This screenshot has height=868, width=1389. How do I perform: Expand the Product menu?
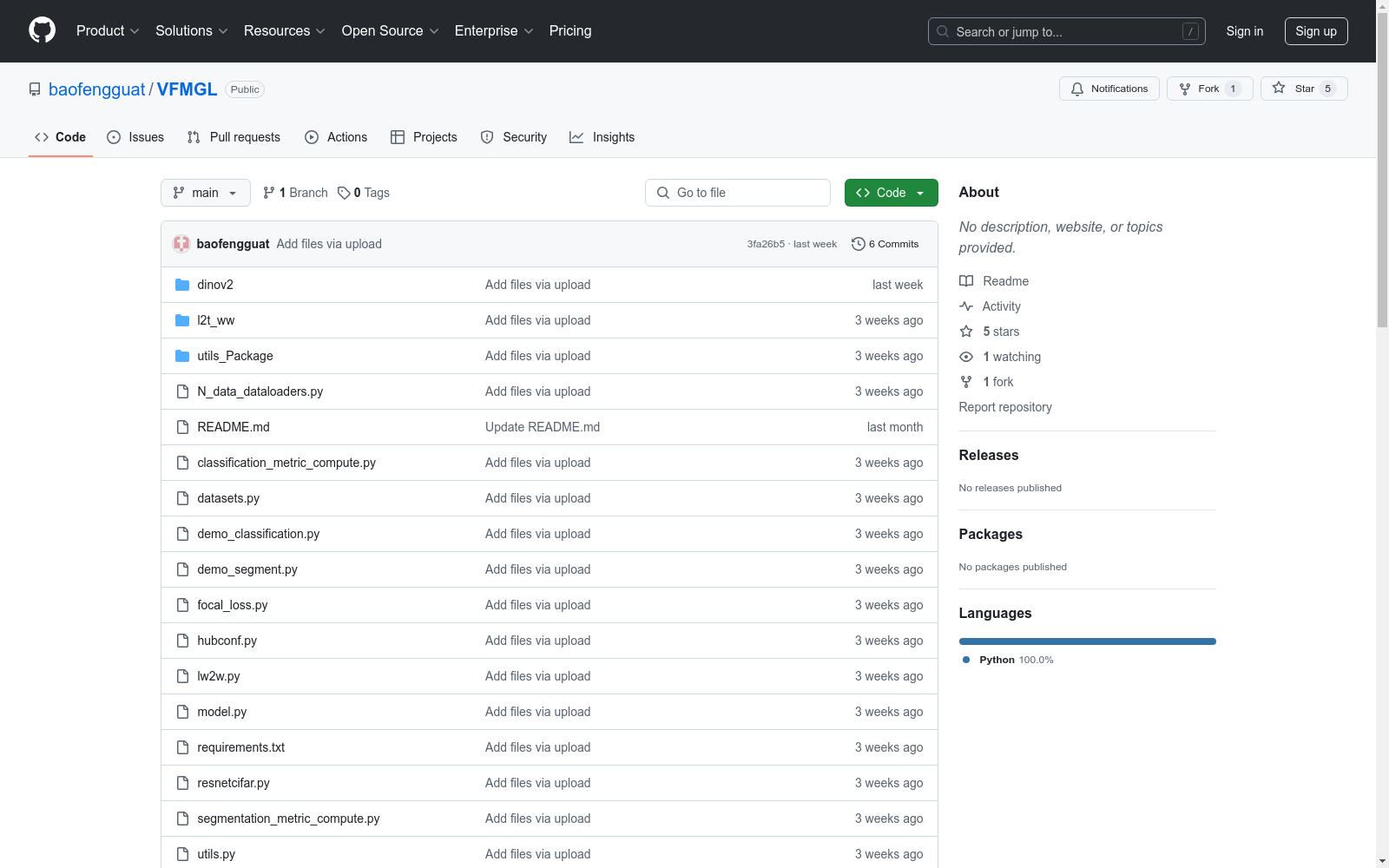pos(108,30)
